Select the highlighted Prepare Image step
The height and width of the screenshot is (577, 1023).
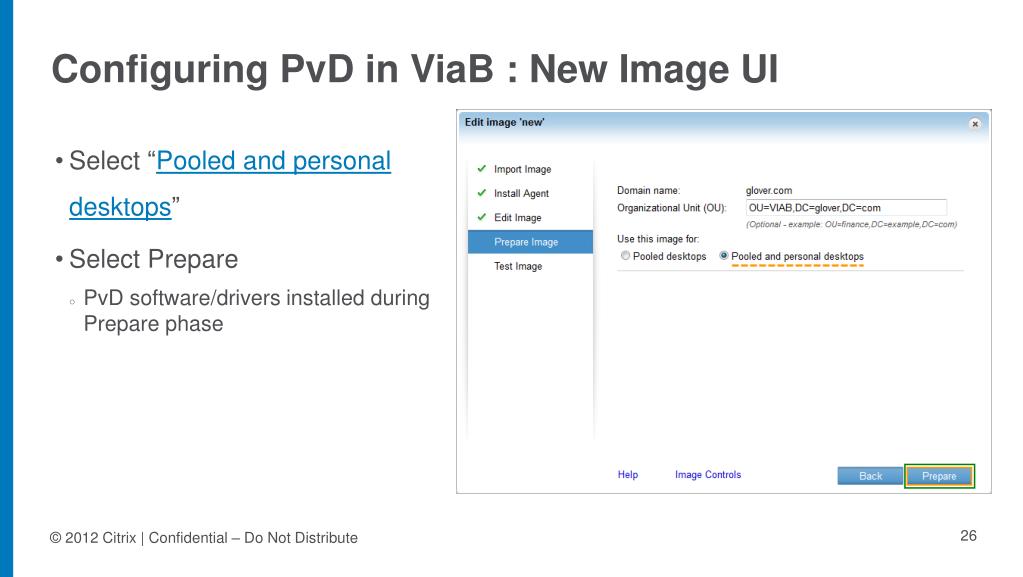pos(530,242)
